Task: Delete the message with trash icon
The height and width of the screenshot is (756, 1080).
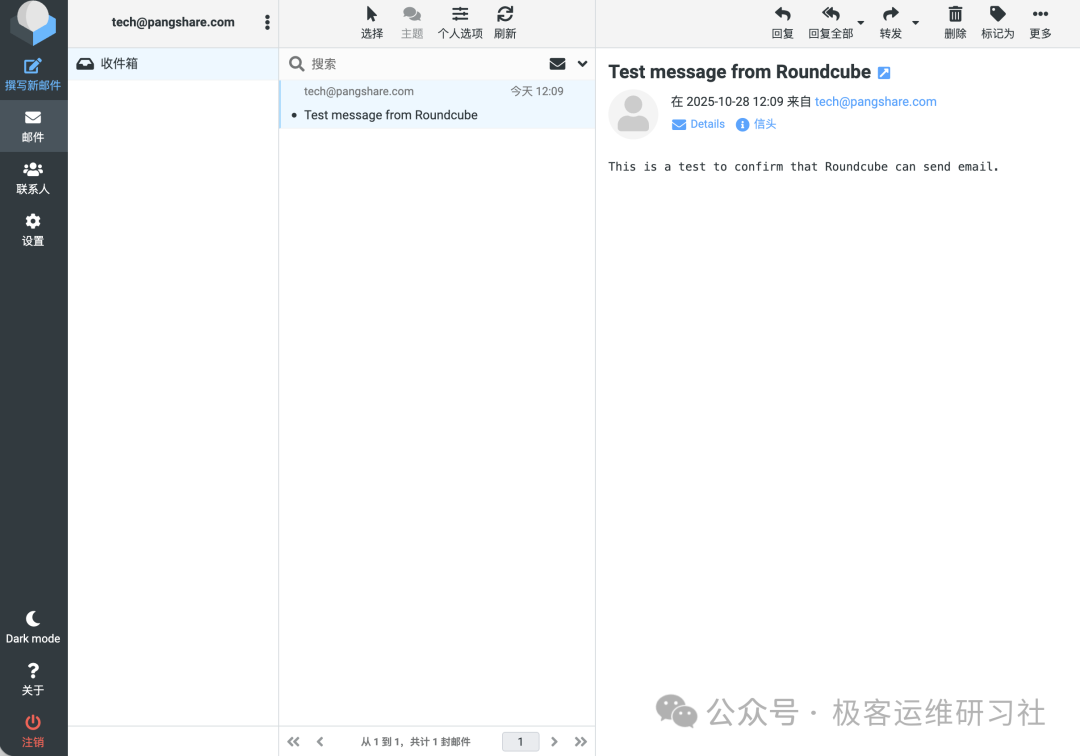Action: 955,14
